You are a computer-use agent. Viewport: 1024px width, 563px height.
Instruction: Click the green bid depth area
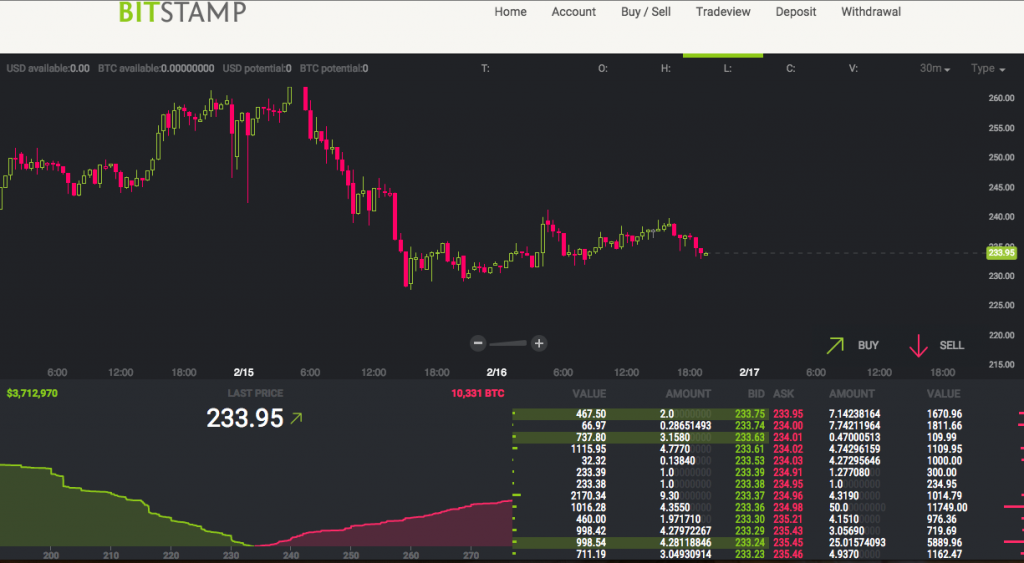[98, 516]
